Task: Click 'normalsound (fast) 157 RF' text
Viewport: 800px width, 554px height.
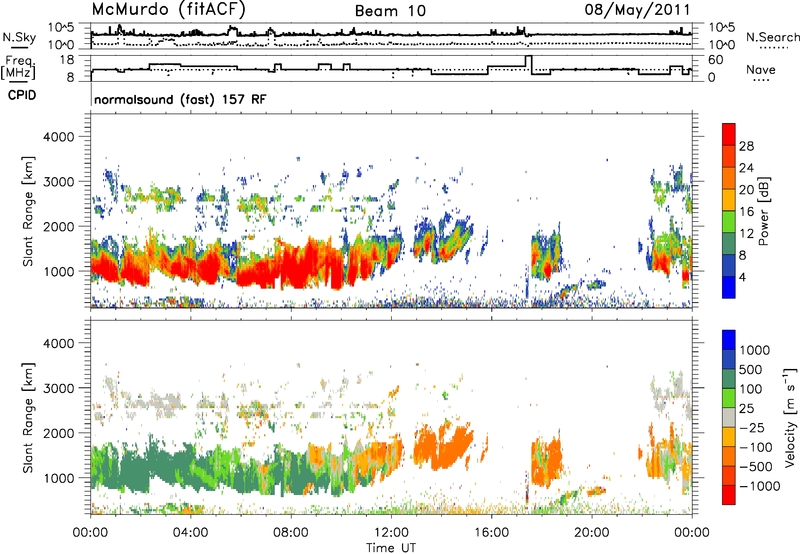Action: [180, 99]
